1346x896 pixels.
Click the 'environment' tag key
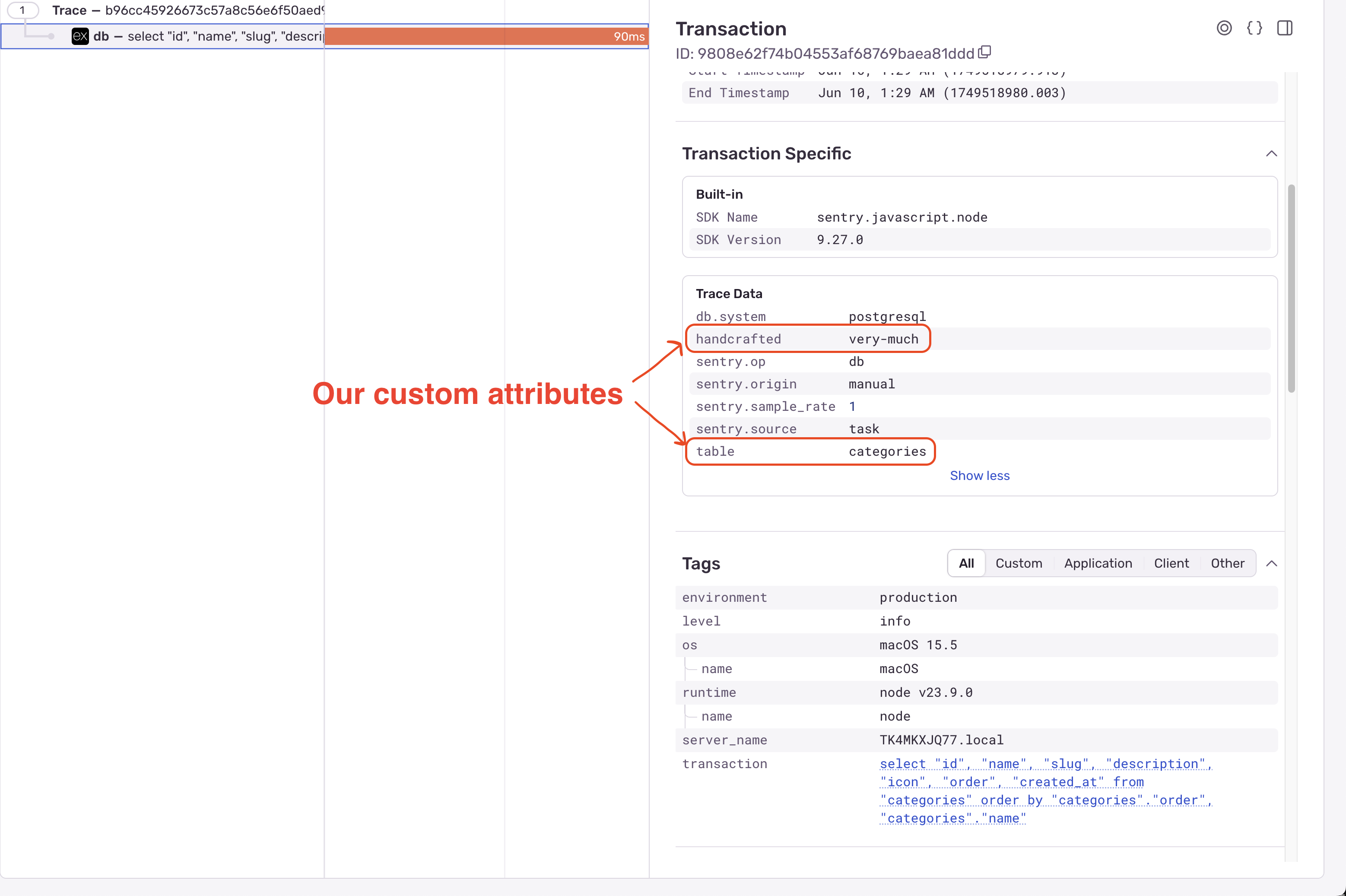(x=724, y=597)
